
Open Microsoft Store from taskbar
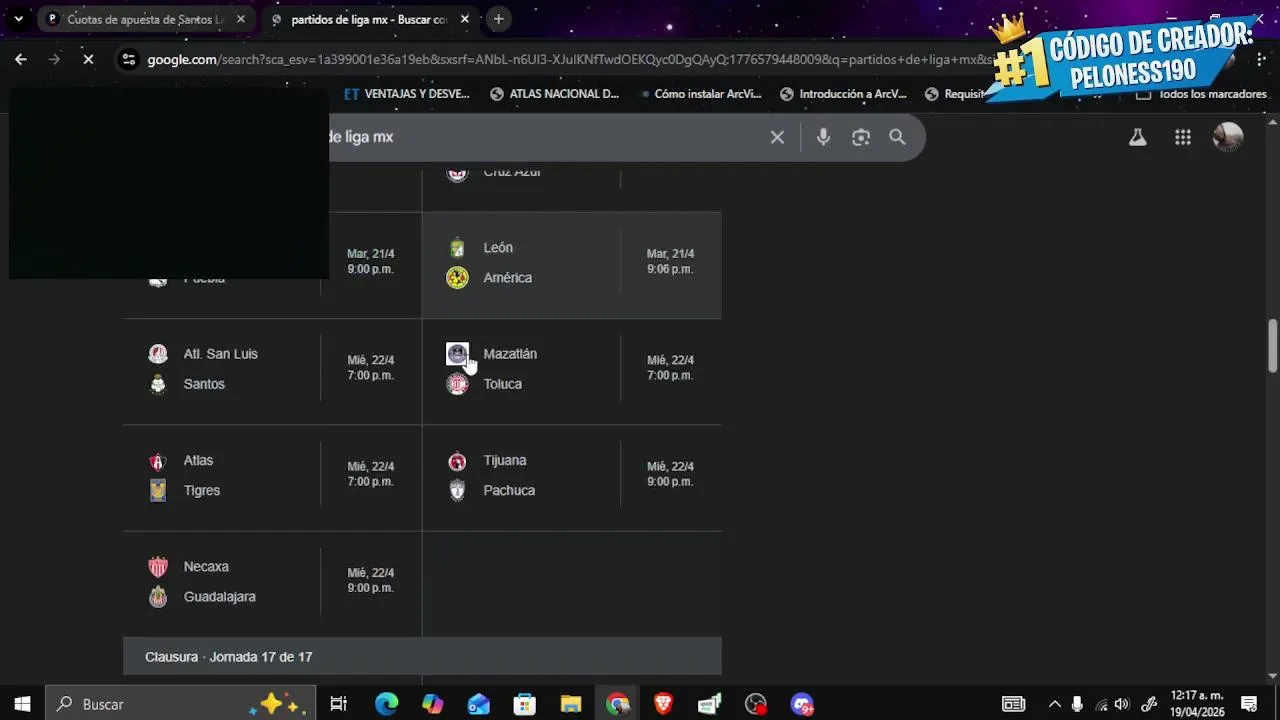525,704
